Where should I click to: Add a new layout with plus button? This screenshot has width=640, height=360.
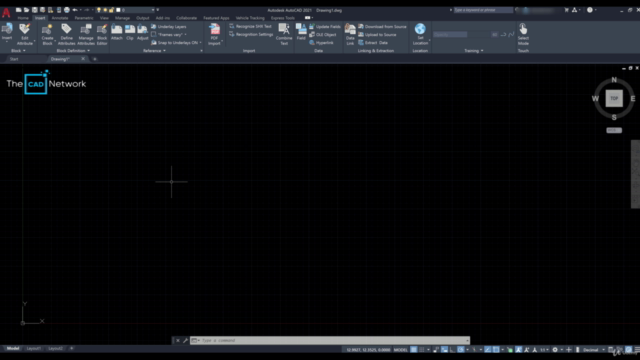pyautogui.click(x=71, y=349)
